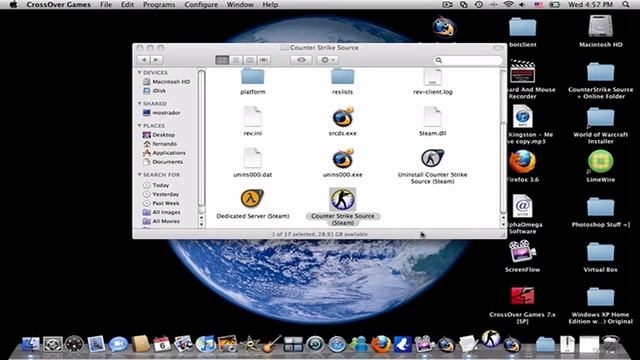Go forward in Finder window
Image resolution: width=640 pixels, height=360 pixels.
coord(156,60)
